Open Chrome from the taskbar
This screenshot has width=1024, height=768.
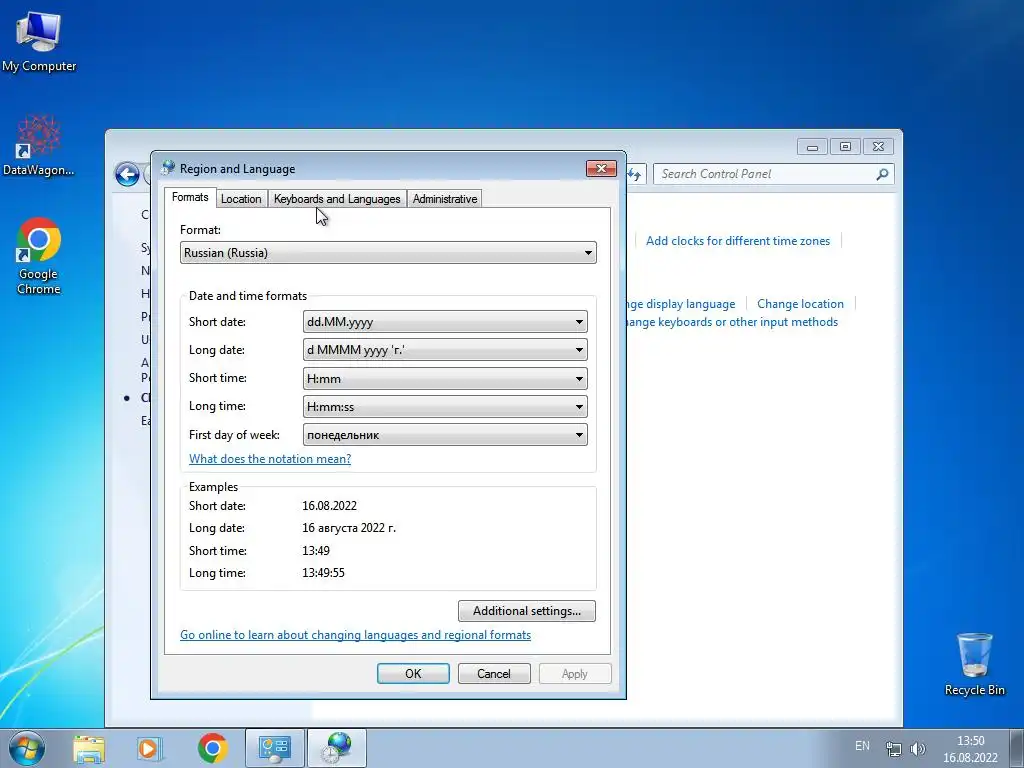click(x=212, y=748)
